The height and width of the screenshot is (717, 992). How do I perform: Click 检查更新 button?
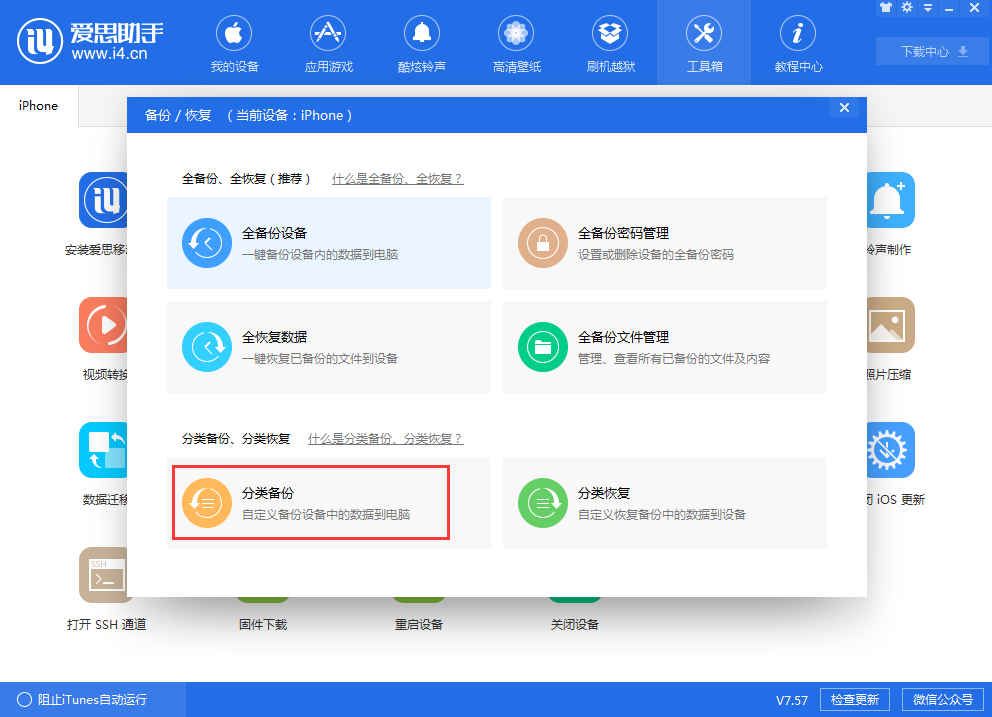coord(855,699)
